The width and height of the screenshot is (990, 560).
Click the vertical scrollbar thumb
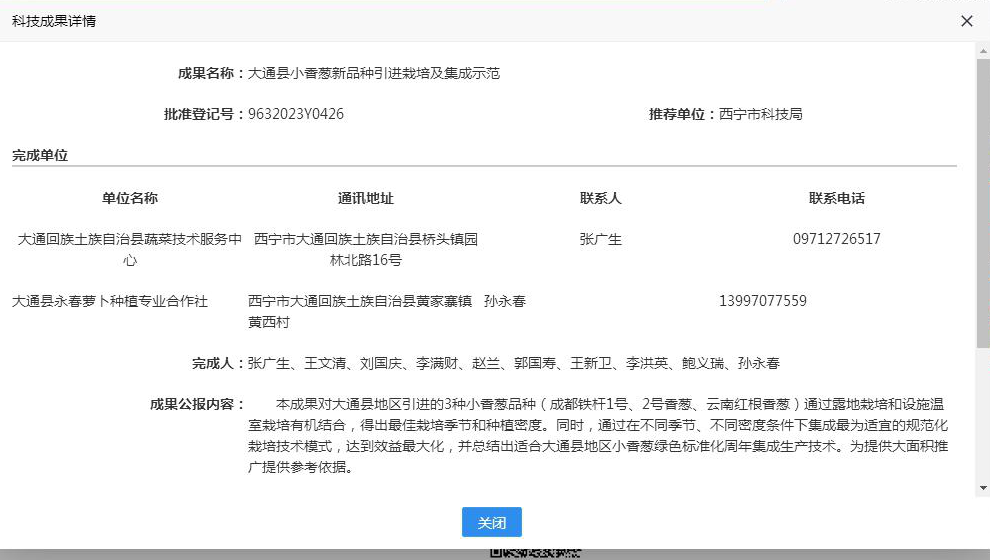coord(983,200)
